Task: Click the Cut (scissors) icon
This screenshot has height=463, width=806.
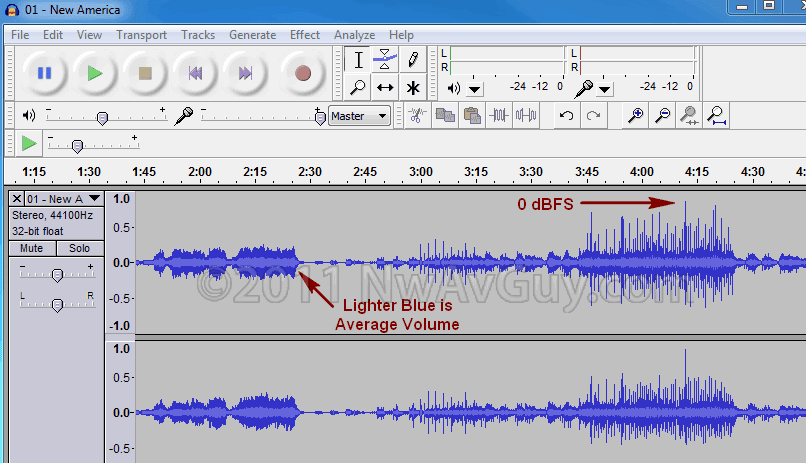Action: pyautogui.click(x=416, y=115)
